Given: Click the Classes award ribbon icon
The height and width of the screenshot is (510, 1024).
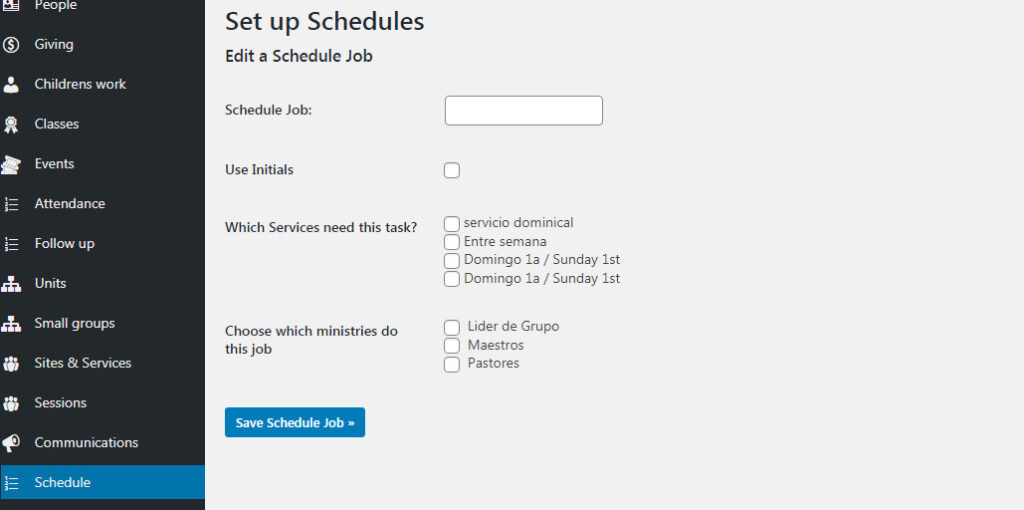Looking at the screenshot, I should click(x=11, y=124).
